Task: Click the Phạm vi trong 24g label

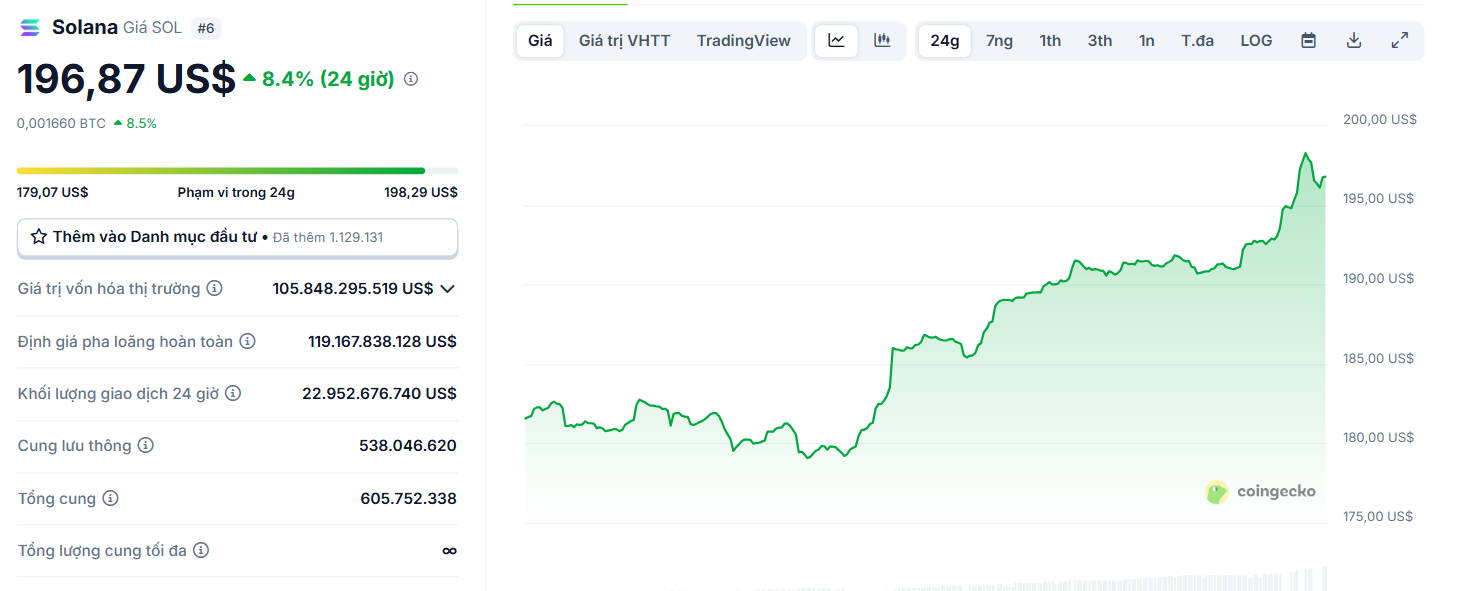Action: coord(236,192)
